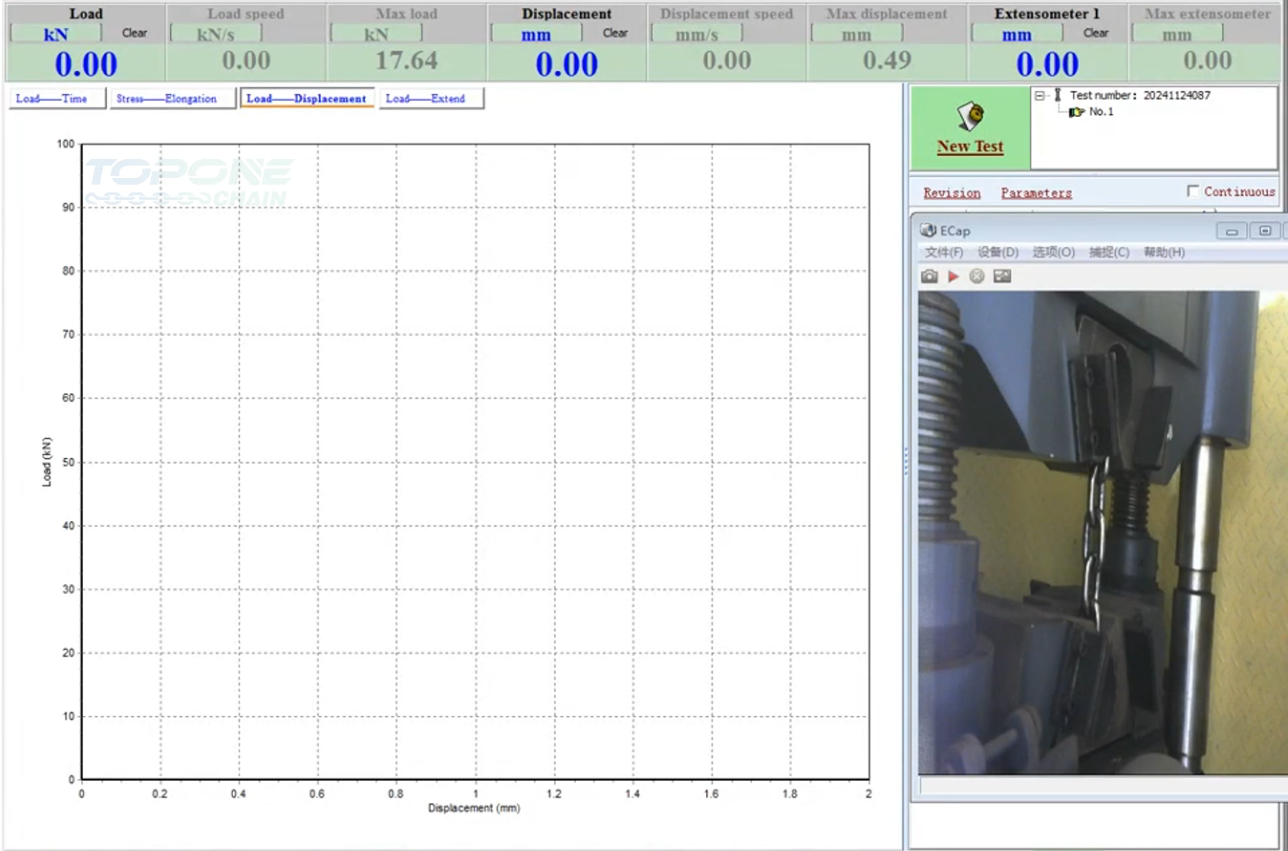Clear the Displacement reading
1288x851 pixels.
[x=615, y=33]
